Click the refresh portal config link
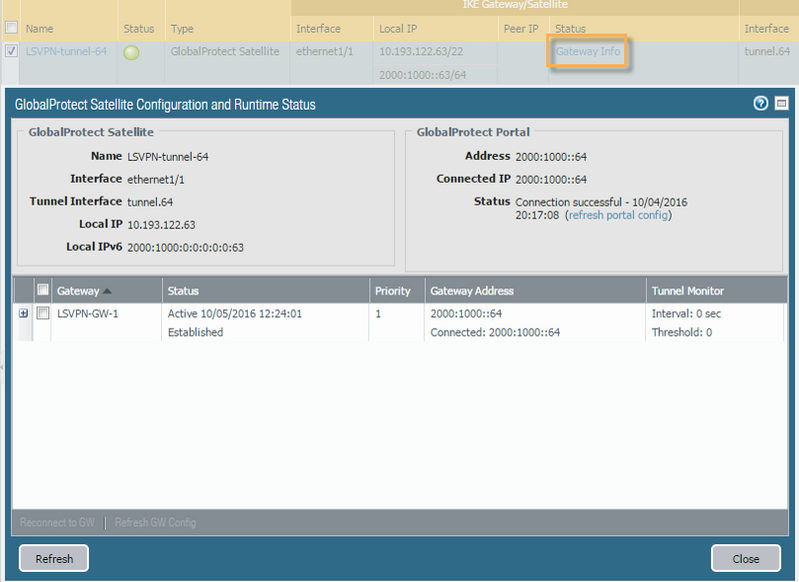 618,215
